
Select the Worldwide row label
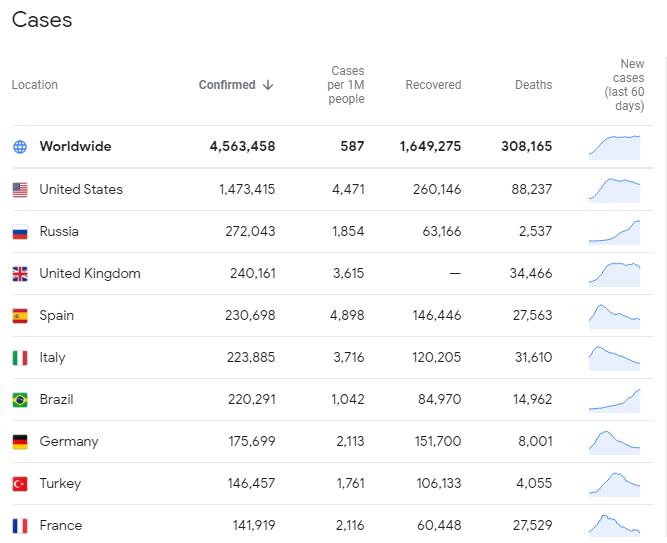click(75, 147)
